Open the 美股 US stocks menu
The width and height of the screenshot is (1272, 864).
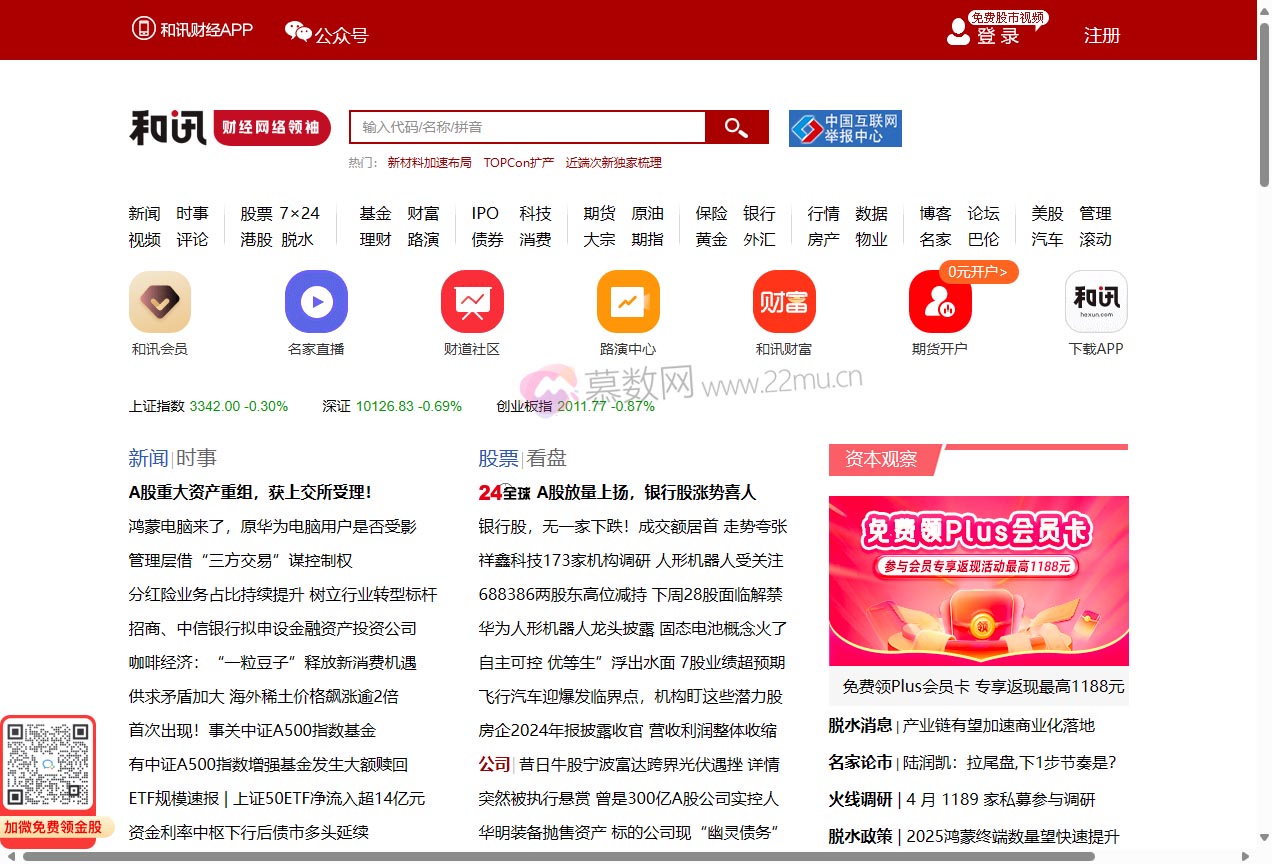pyautogui.click(x=1046, y=213)
